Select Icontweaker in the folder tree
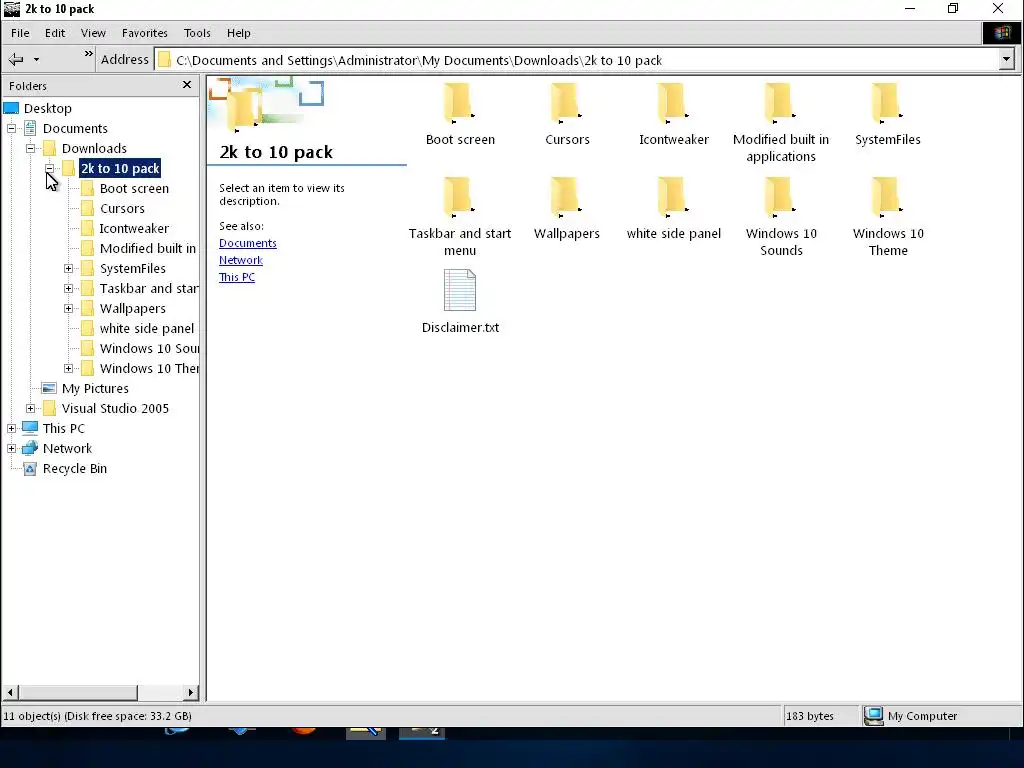This screenshot has width=1024, height=768. point(134,229)
